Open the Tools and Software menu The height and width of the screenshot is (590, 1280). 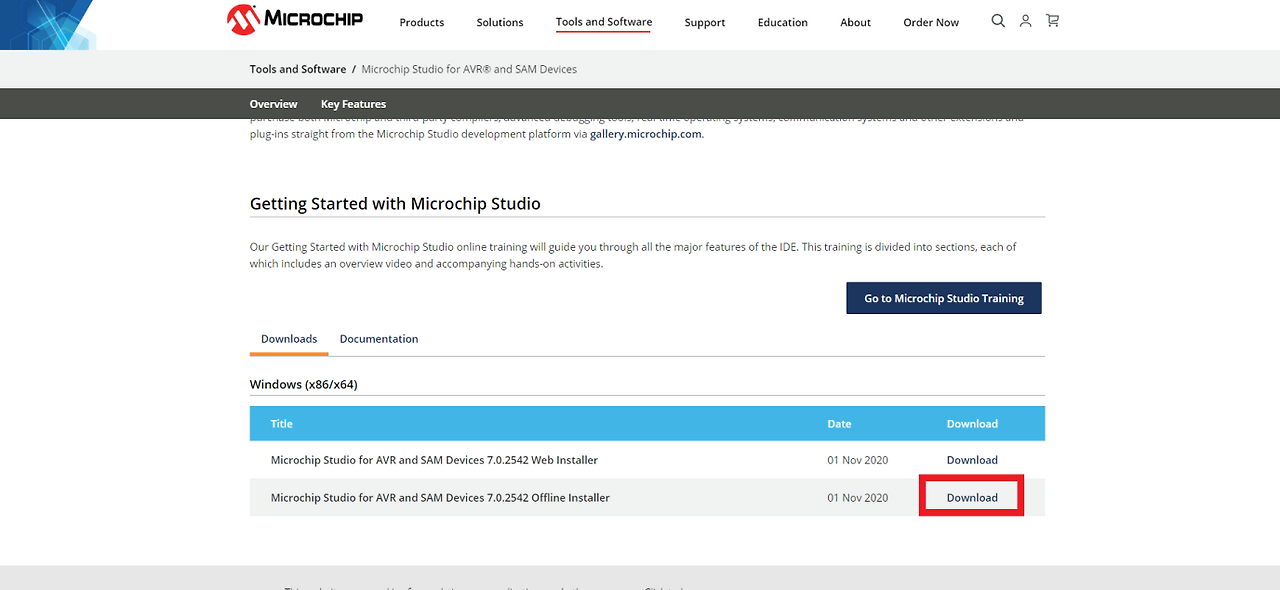coord(603,22)
